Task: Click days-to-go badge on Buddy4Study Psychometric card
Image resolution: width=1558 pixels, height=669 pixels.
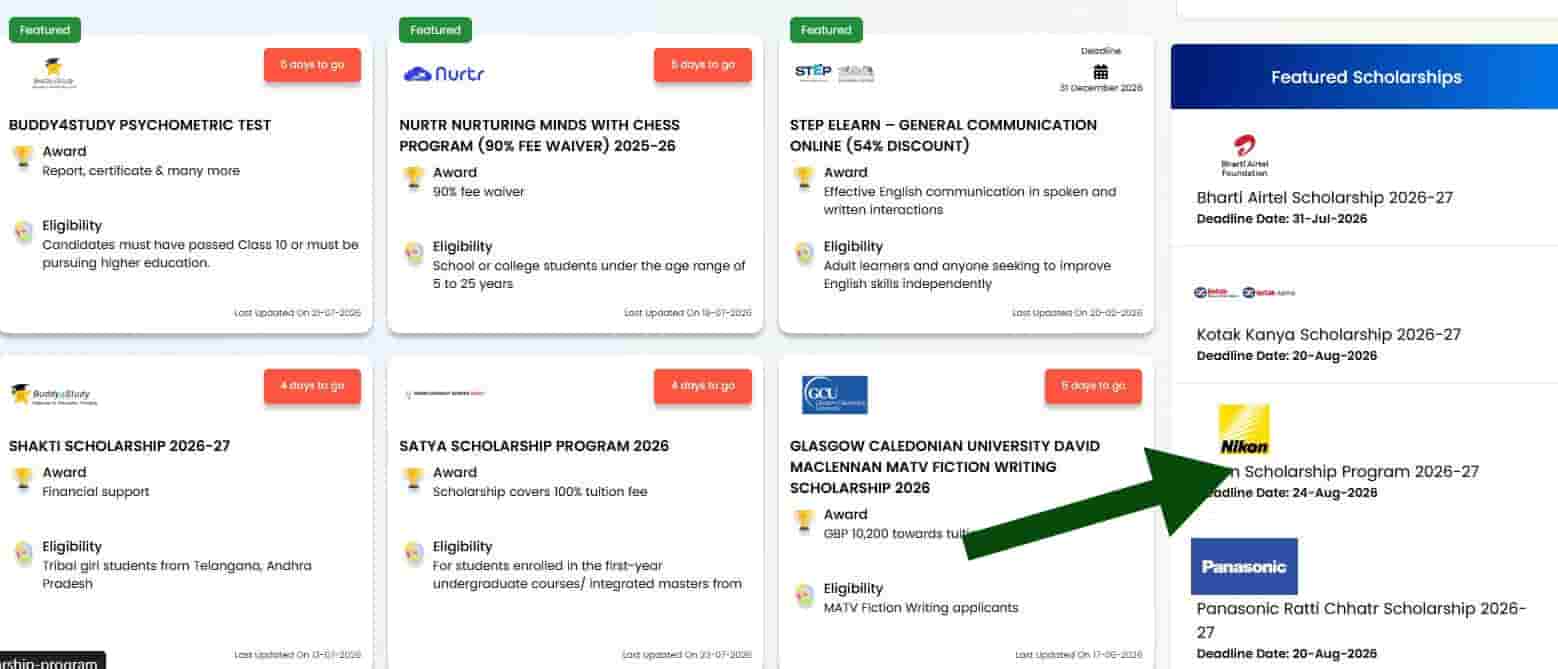Action: [x=312, y=65]
